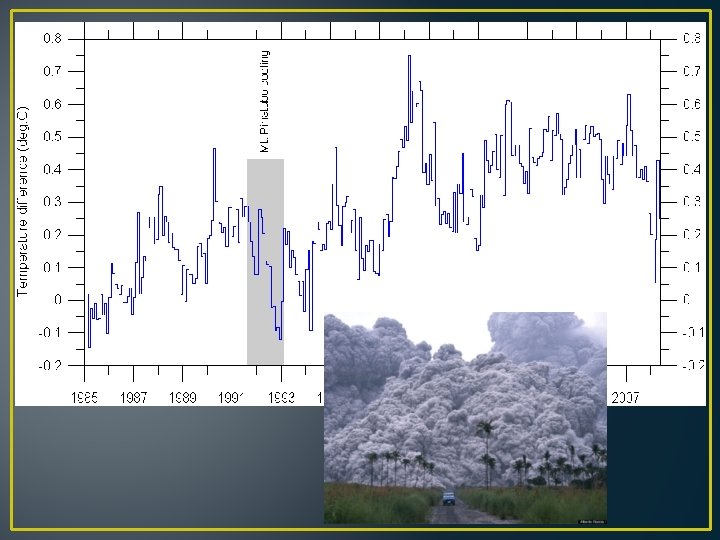Image resolution: width=720 pixels, height=540 pixels.
Task: Click the 0.4 value on right axis
Action: (692, 169)
